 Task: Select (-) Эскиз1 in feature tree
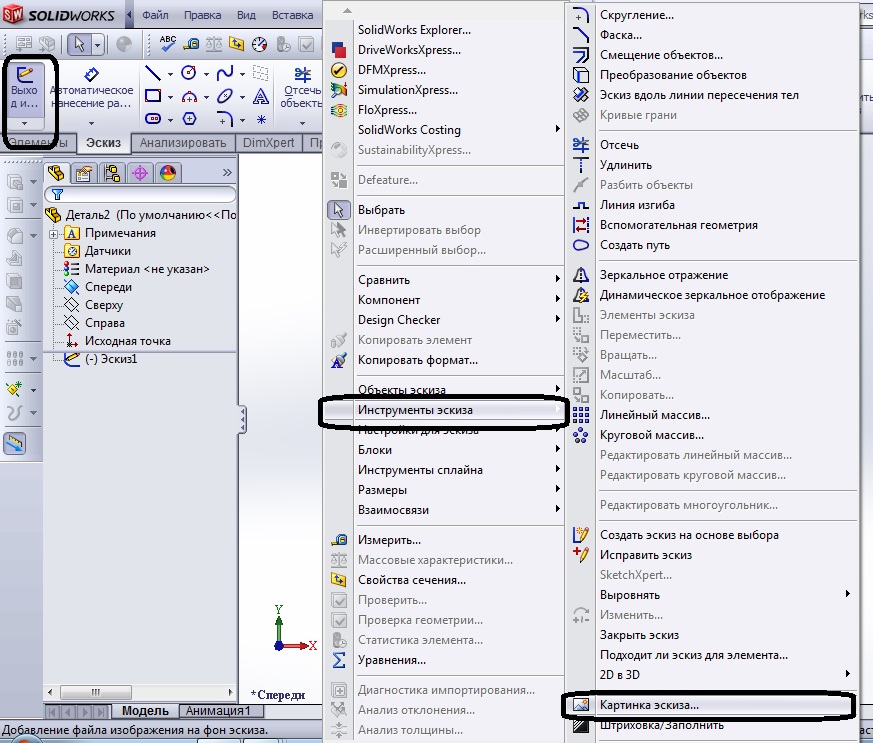pyautogui.click(x=110, y=359)
